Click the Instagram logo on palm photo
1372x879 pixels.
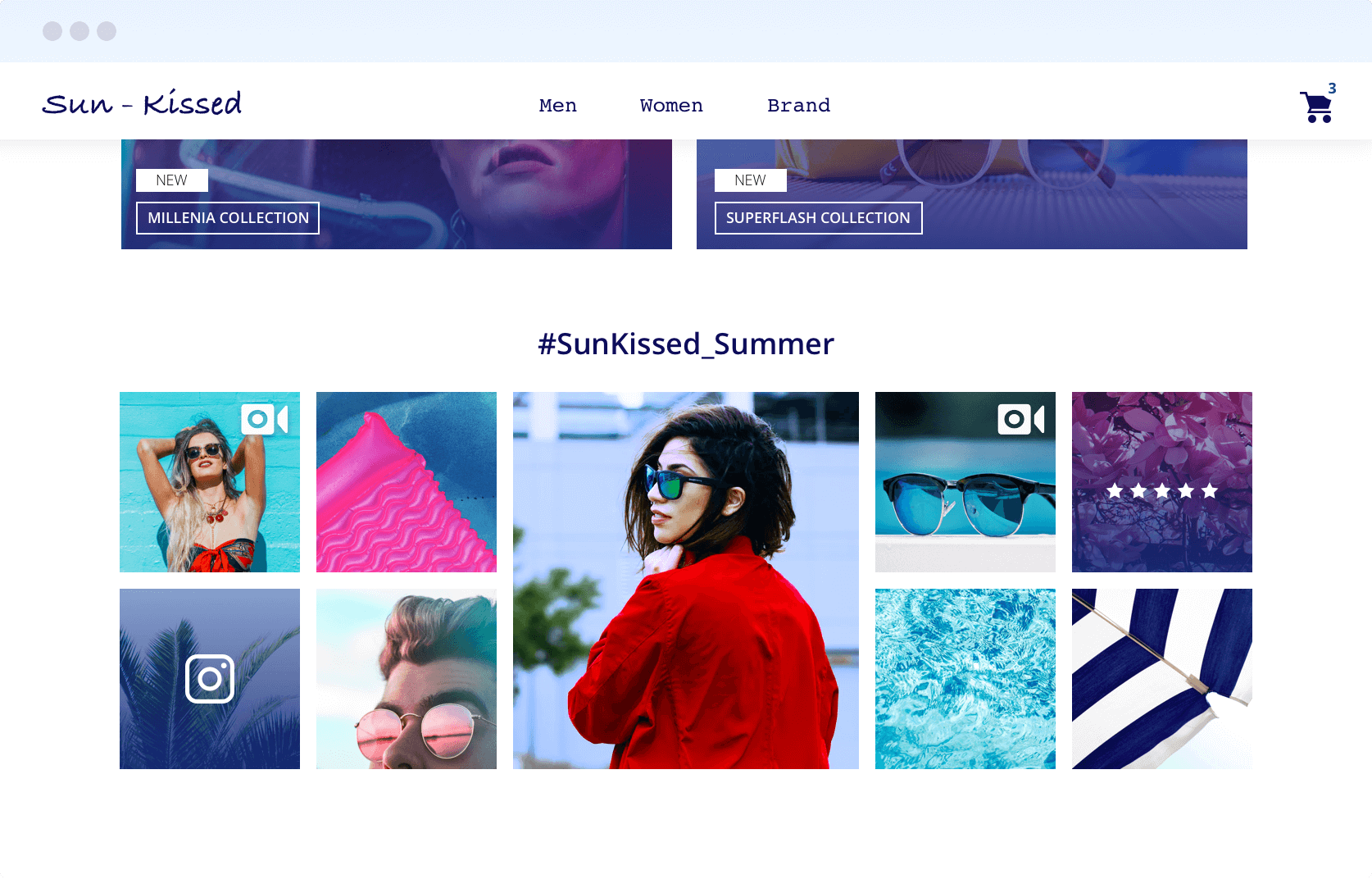pos(210,679)
